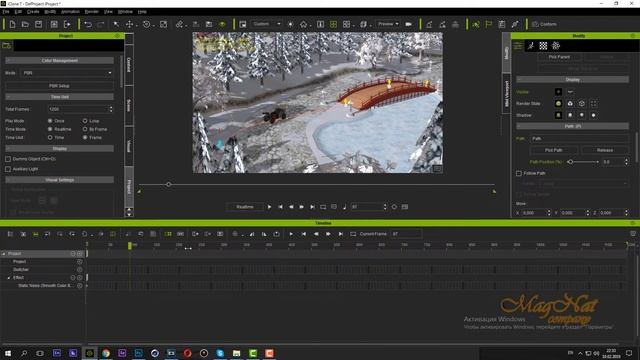
Task: Open the Window menu
Action: [x=125, y=12]
